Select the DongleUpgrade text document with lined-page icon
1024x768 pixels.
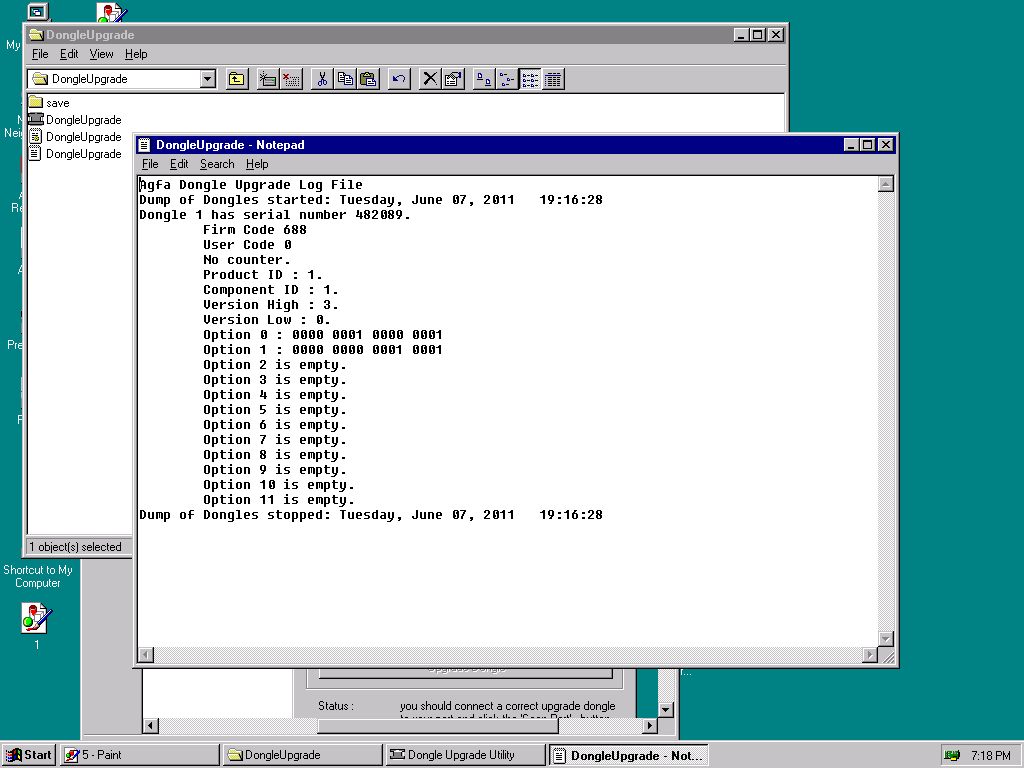click(36, 153)
